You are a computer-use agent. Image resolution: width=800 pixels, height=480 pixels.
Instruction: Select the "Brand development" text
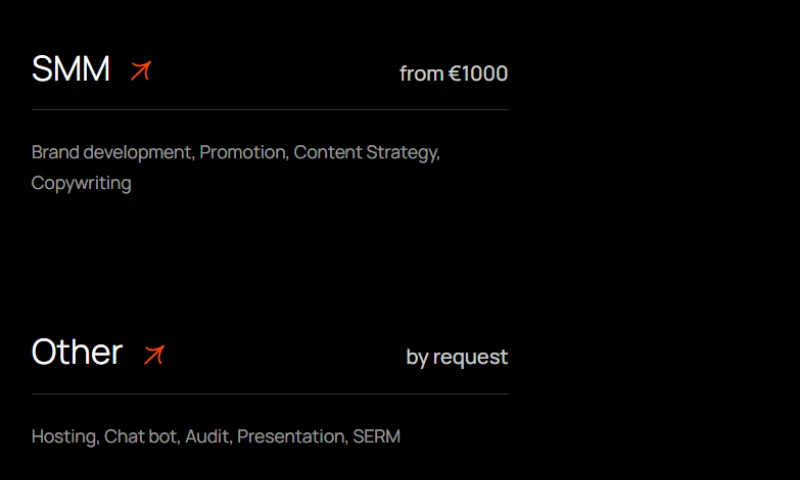110,153
